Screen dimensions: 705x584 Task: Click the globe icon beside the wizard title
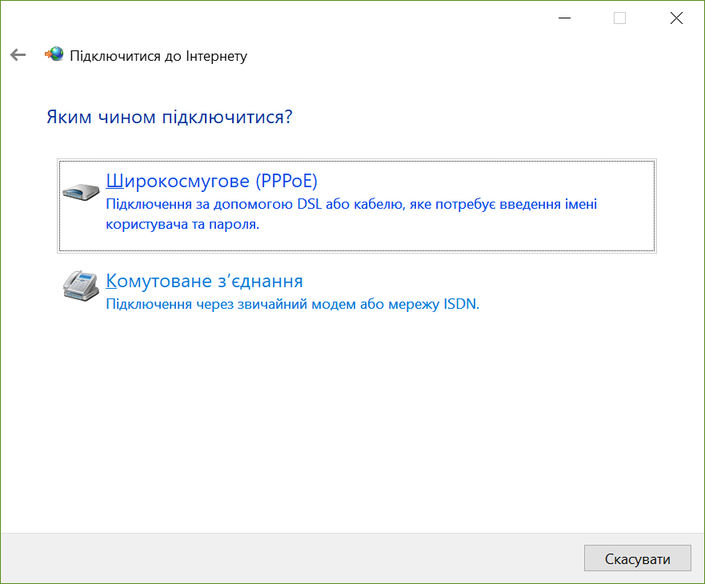[x=54, y=54]
